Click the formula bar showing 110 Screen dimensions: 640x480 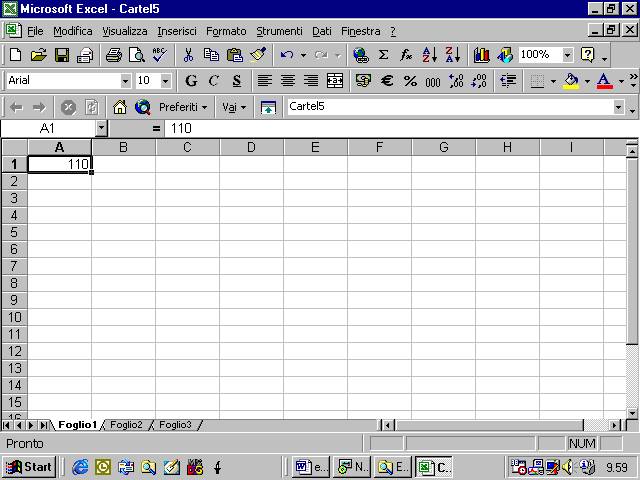click(x=402, y=128)
